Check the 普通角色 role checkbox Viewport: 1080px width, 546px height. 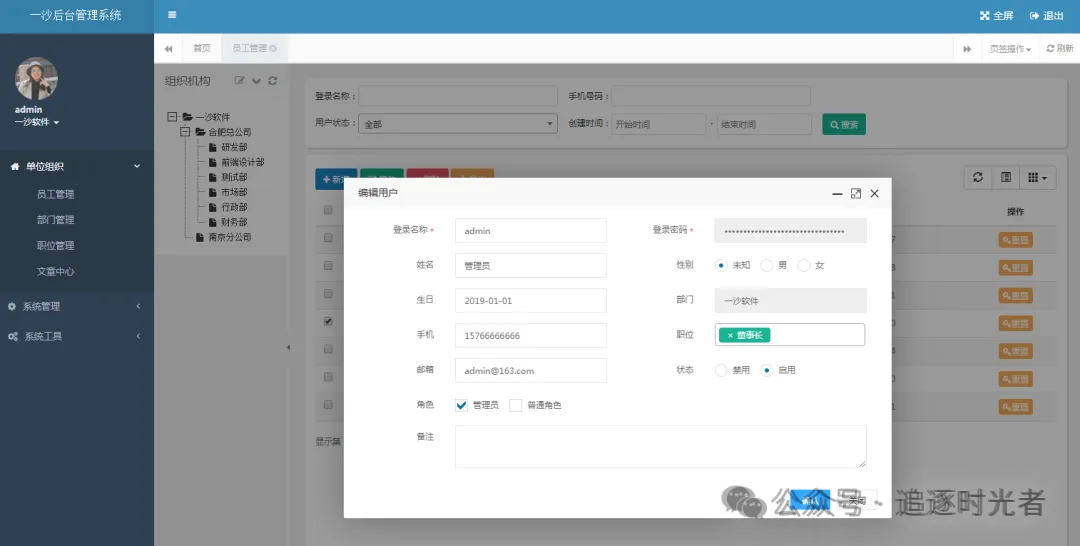[x=515, y=406]
